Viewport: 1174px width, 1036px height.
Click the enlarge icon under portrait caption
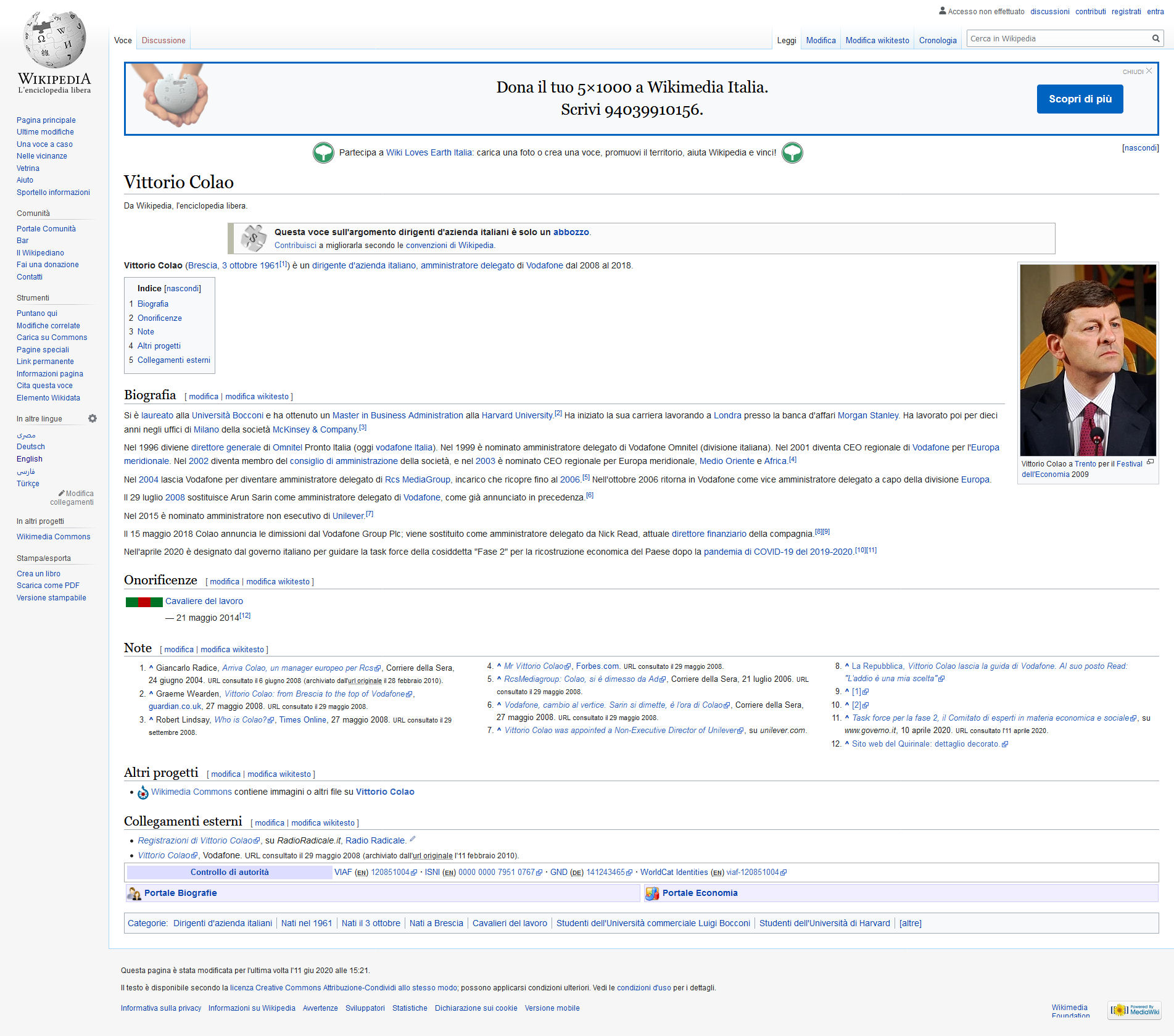point(1150,462)
